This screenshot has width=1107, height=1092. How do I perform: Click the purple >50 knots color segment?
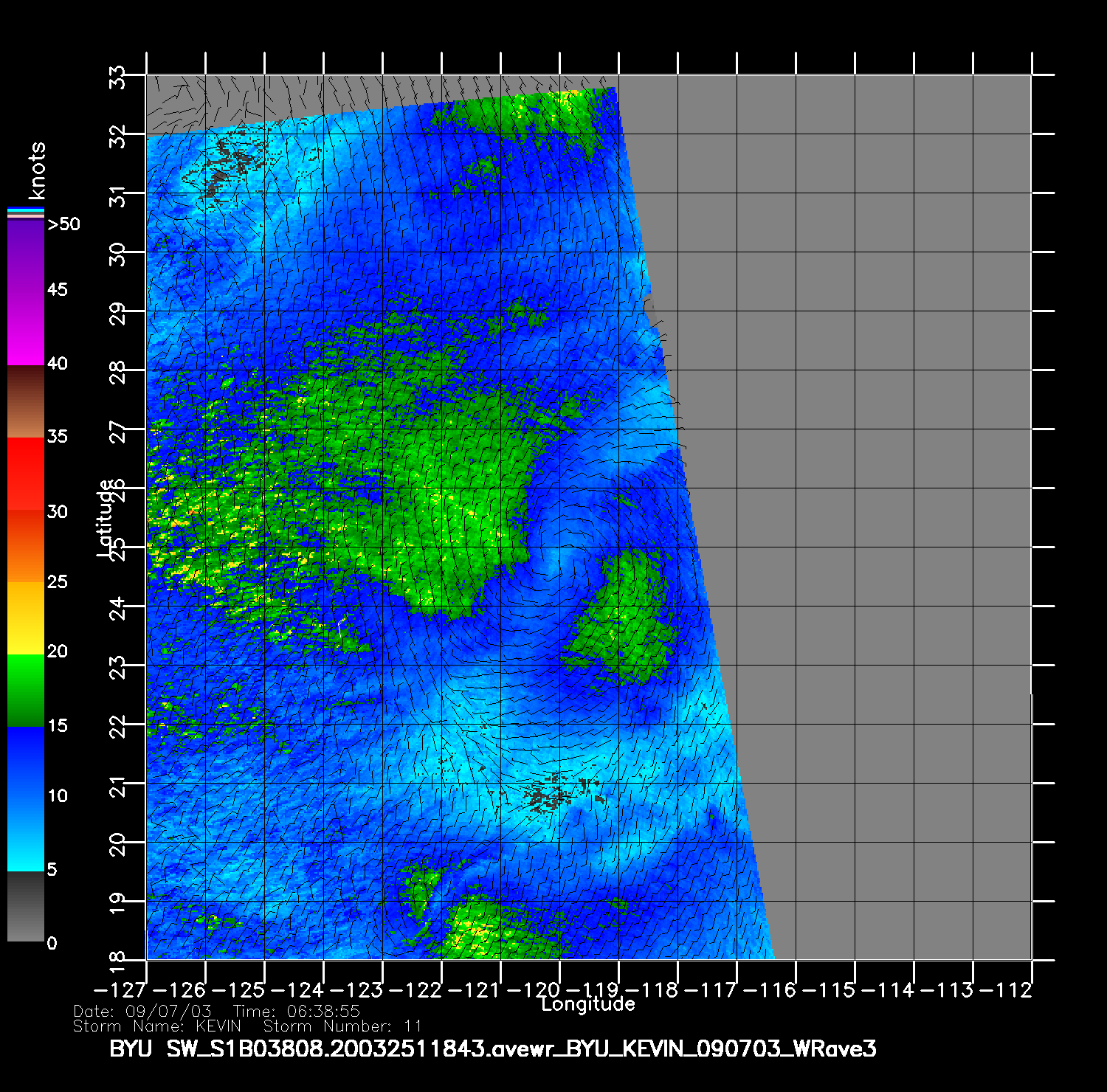click(25, 255)
